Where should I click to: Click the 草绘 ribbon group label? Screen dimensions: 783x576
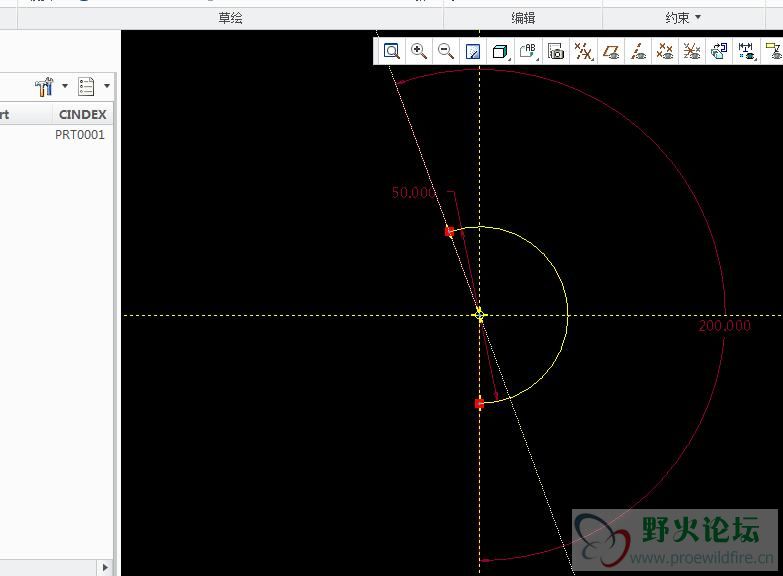click(x=230, y=18)
